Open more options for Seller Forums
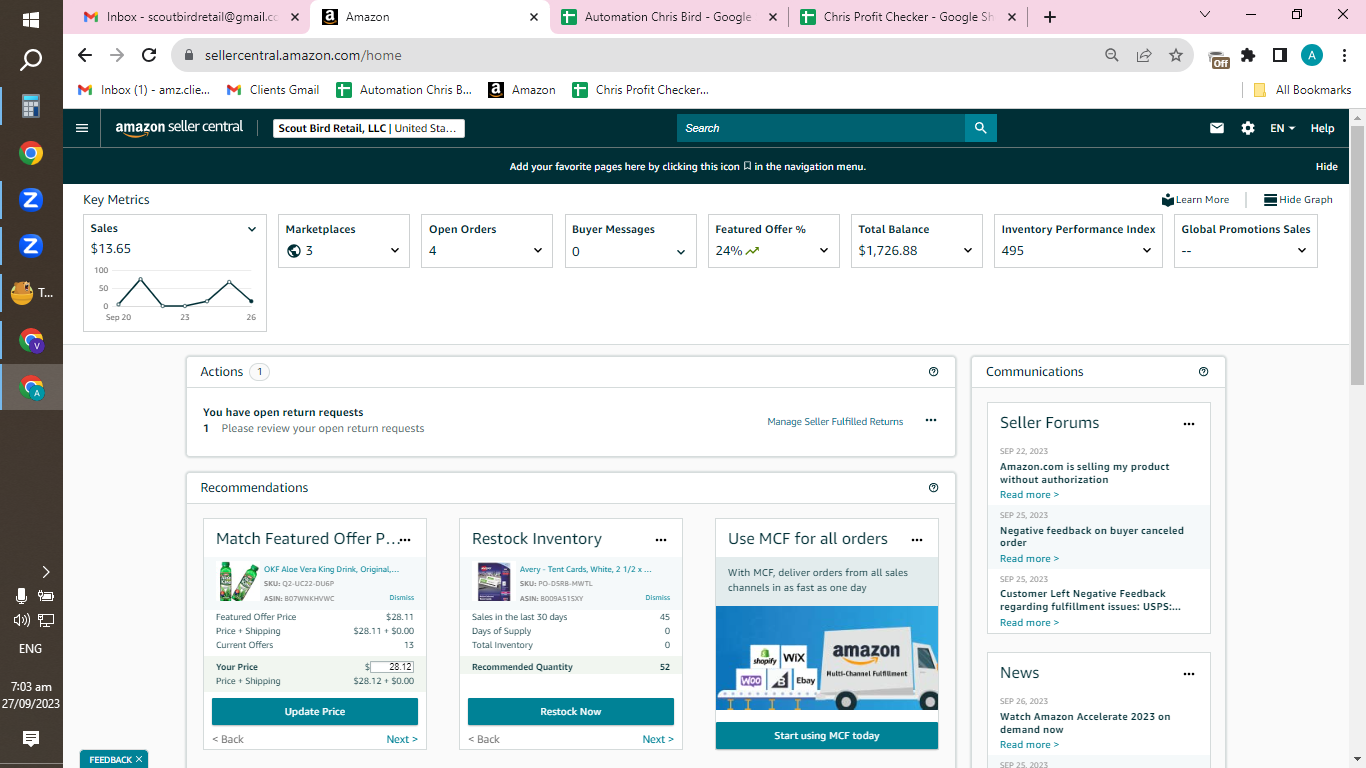The image size is (1366, 768). [1189, 424]
